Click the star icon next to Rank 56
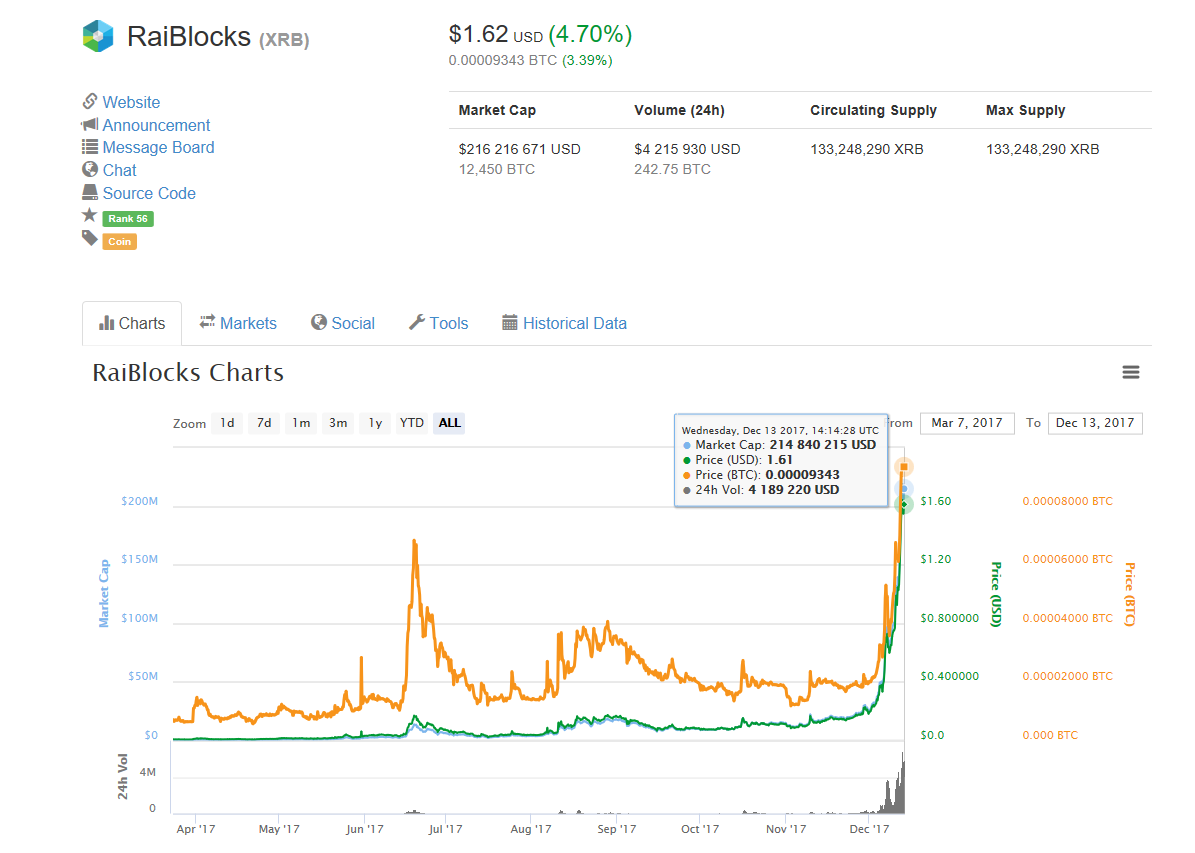This screenshot has width=1195, height=853. pos(90,215)
